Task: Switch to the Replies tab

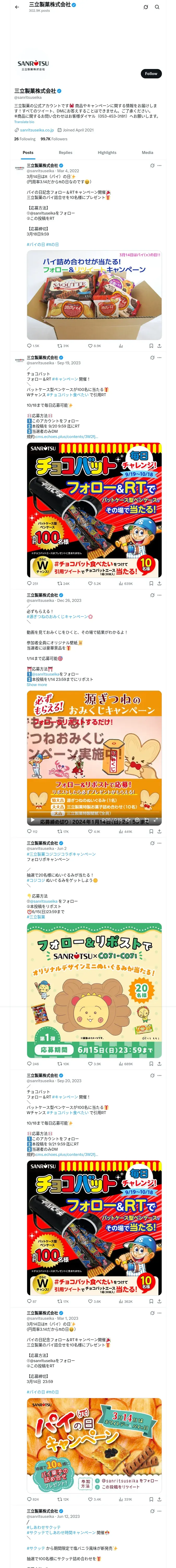Action: tap(65, 153)
